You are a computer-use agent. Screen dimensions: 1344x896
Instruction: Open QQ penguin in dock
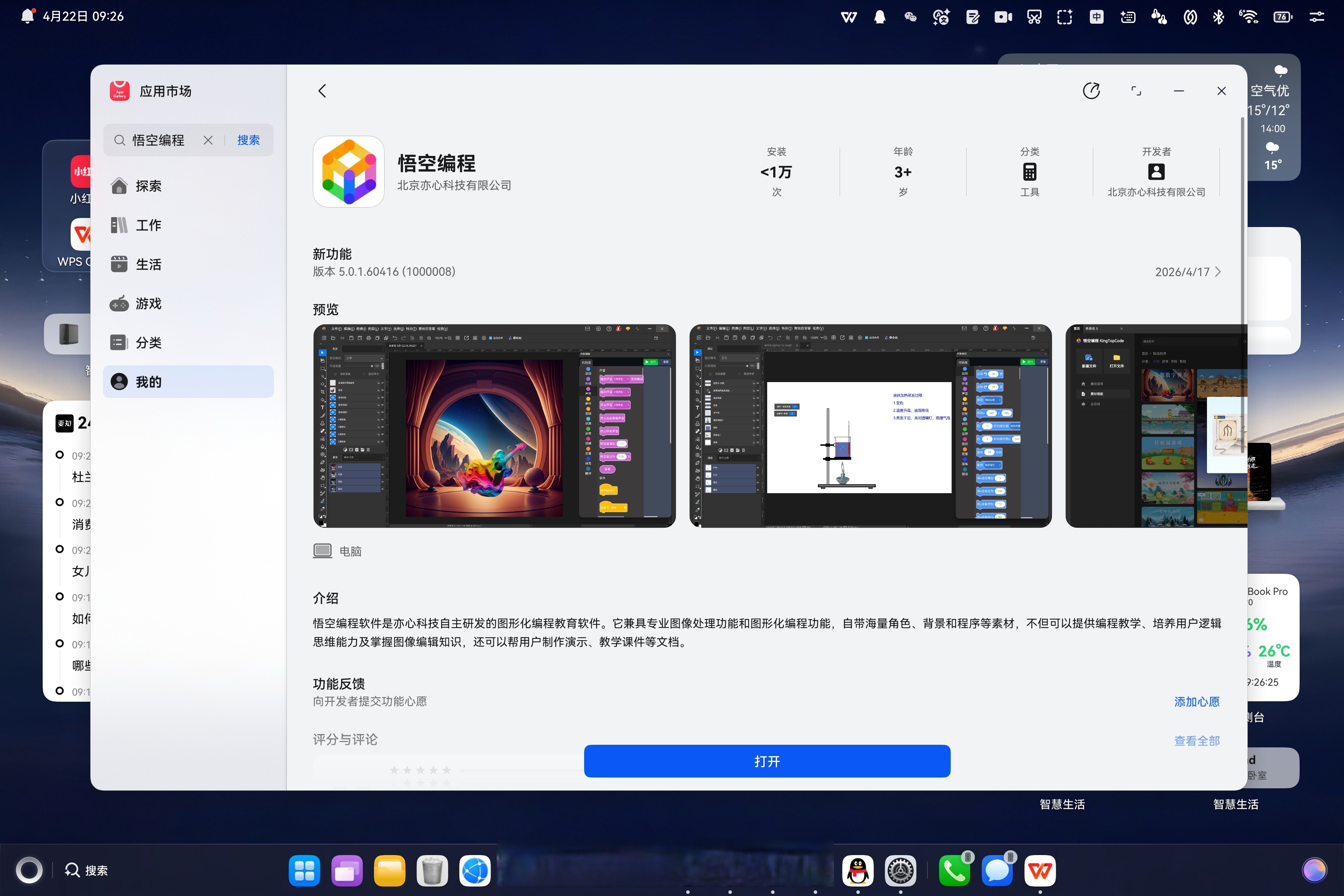858,870
